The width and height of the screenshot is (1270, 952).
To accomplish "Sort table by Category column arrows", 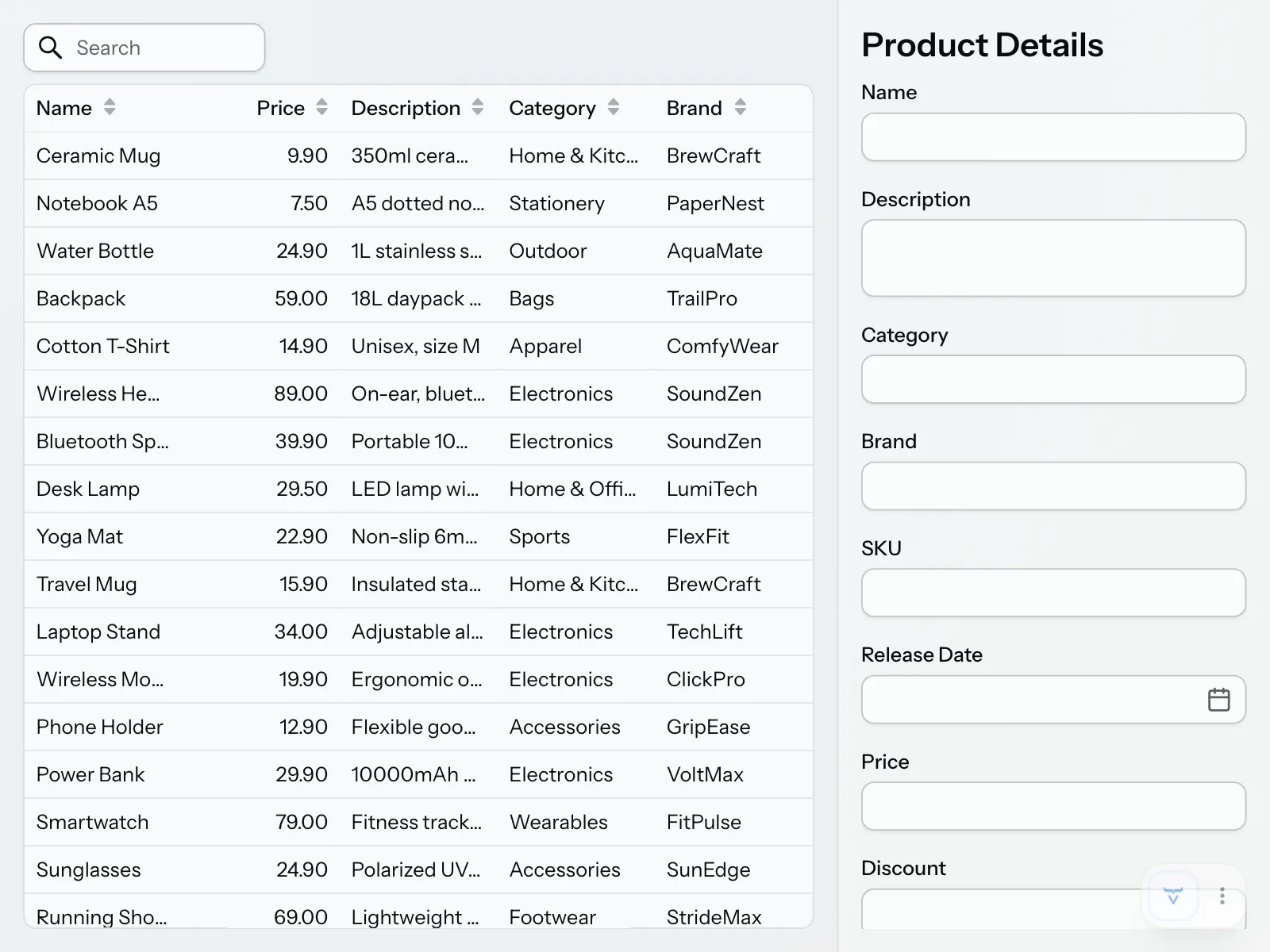I will [x=614, y=107].
